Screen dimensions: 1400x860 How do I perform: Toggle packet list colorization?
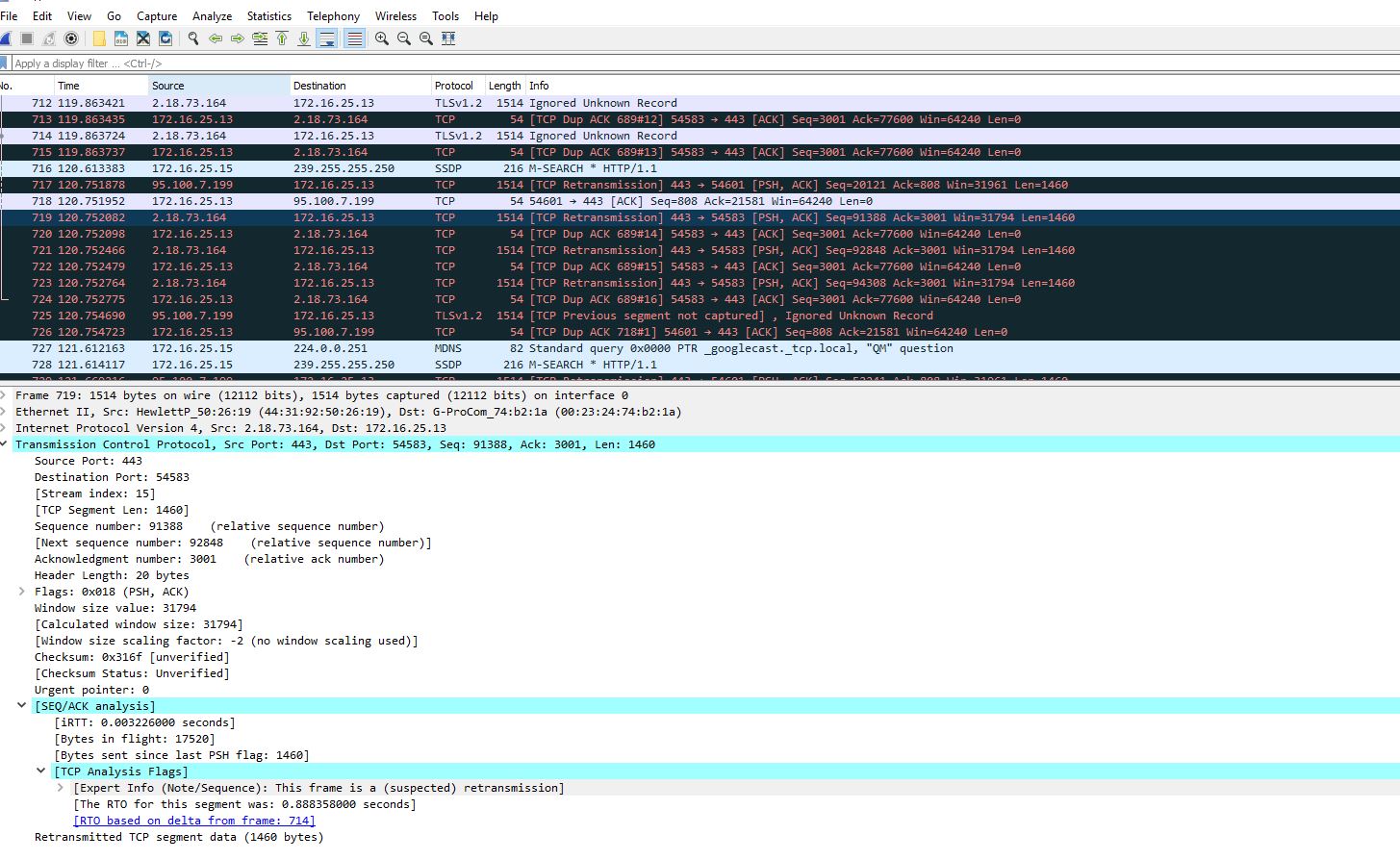tap(354, 38)
